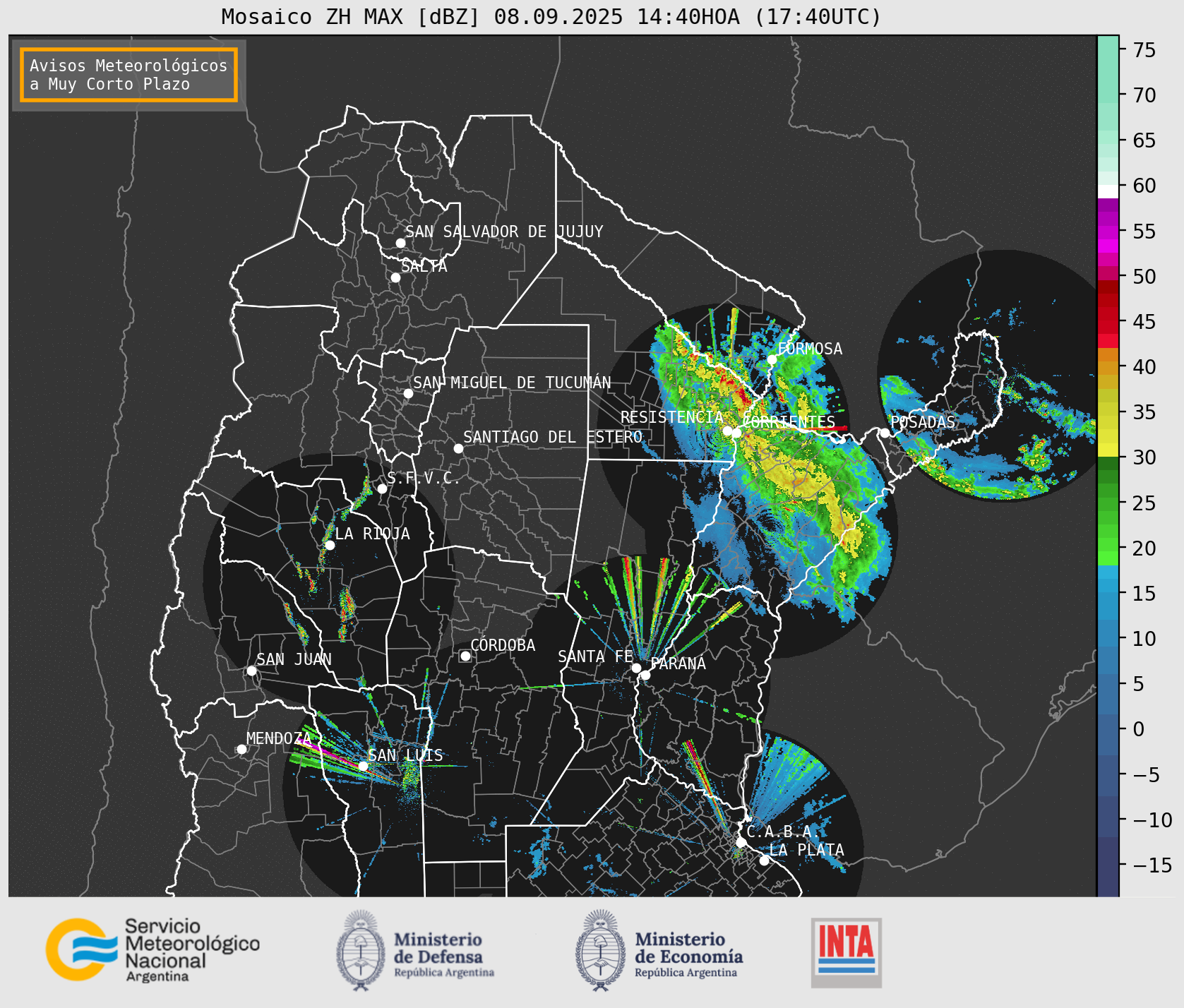Click the SAN MIGUEL DE TUCUMÁN label

tap(512, 383)
